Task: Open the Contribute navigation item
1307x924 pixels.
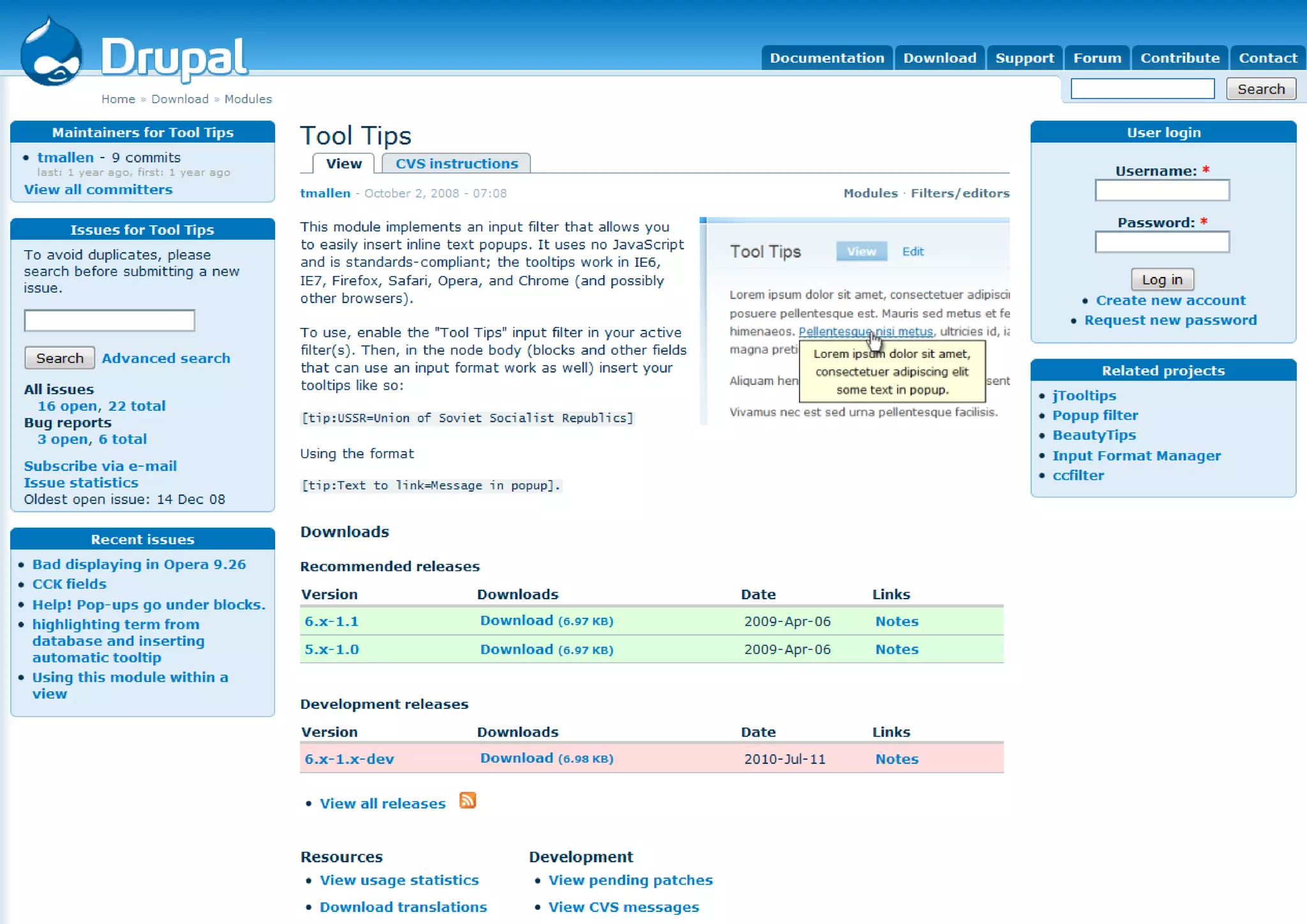Action: [1179, 58]
